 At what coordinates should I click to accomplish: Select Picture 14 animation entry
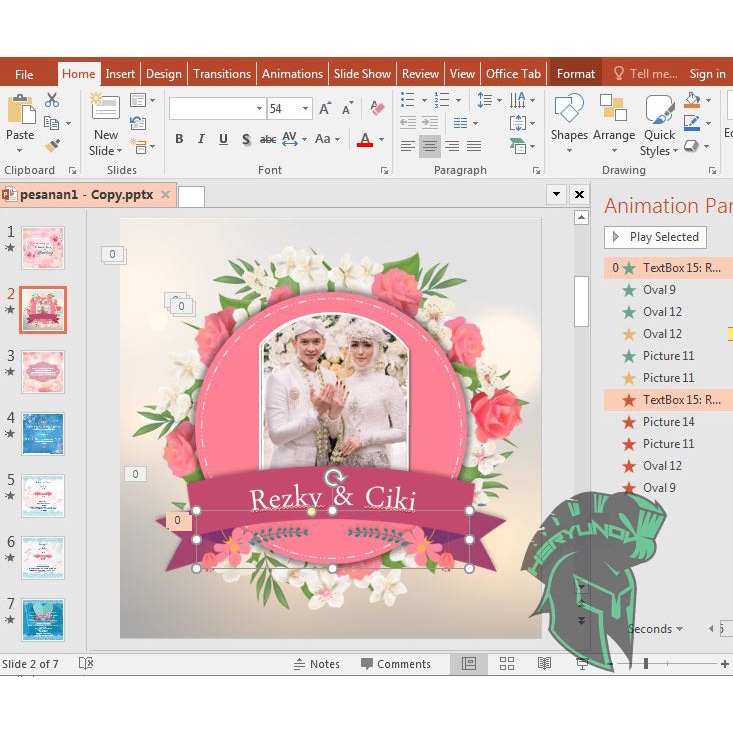click(x=668, y=422)
